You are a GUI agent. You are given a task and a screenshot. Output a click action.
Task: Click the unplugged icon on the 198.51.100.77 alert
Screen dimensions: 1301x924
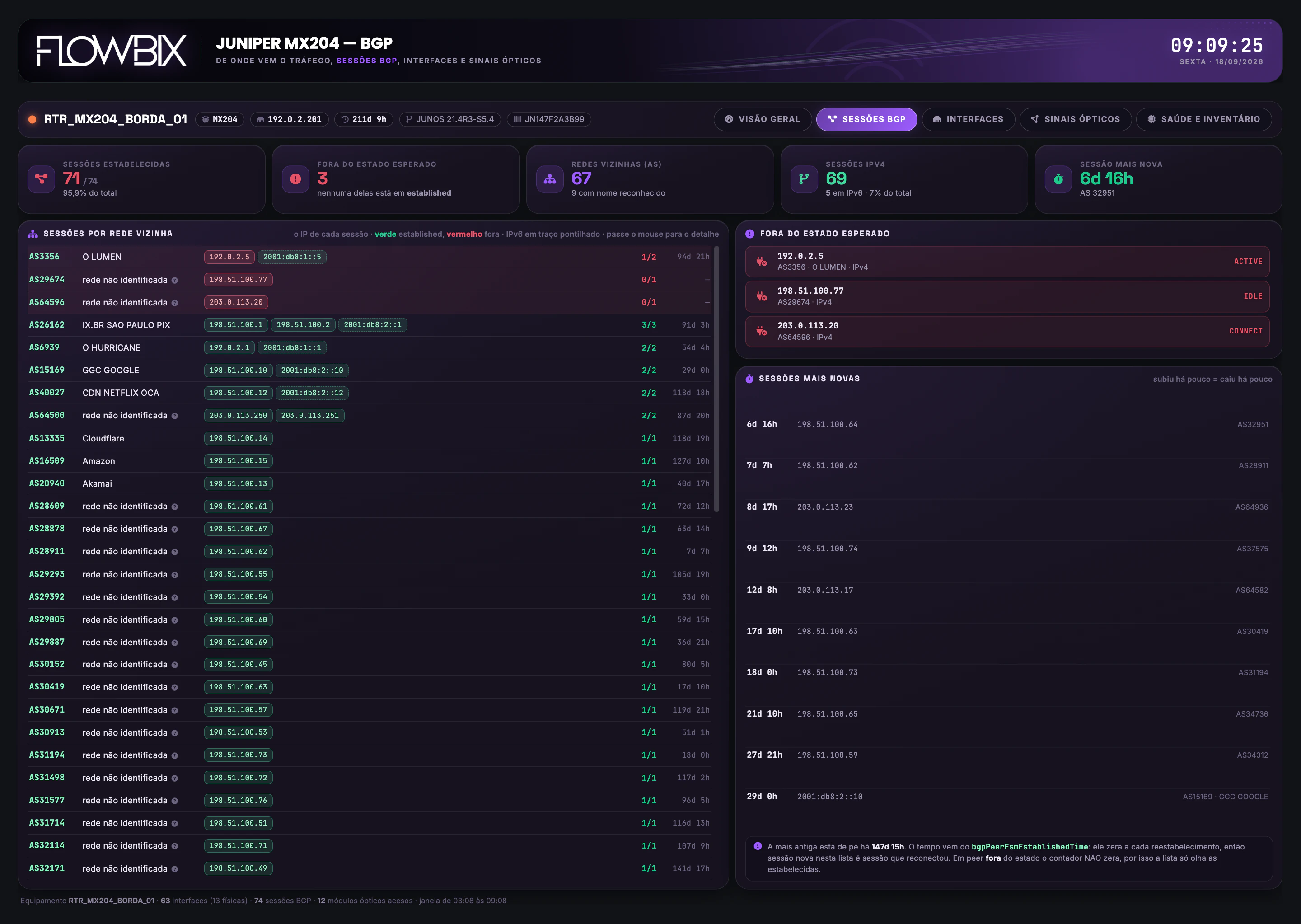pos(762,296)
